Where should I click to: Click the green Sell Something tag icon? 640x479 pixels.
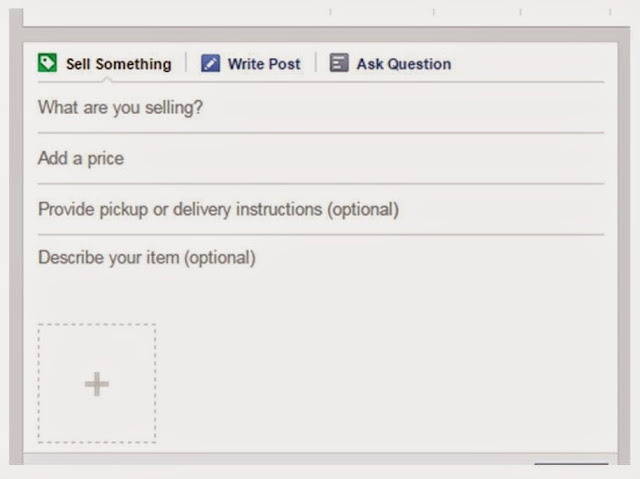point(47,63)
